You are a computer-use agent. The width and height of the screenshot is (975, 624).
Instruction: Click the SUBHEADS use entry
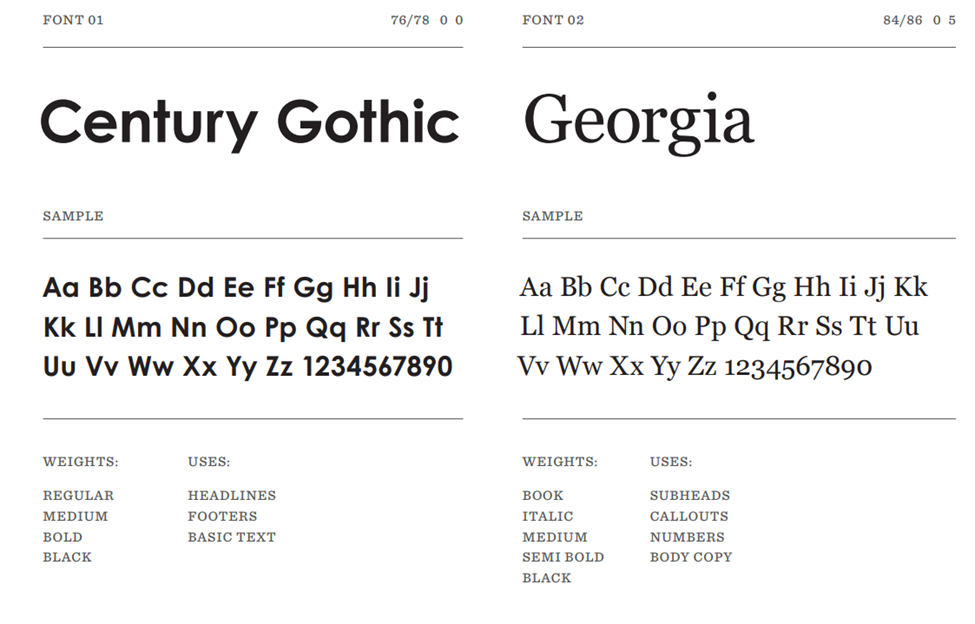tap(689, 495)
